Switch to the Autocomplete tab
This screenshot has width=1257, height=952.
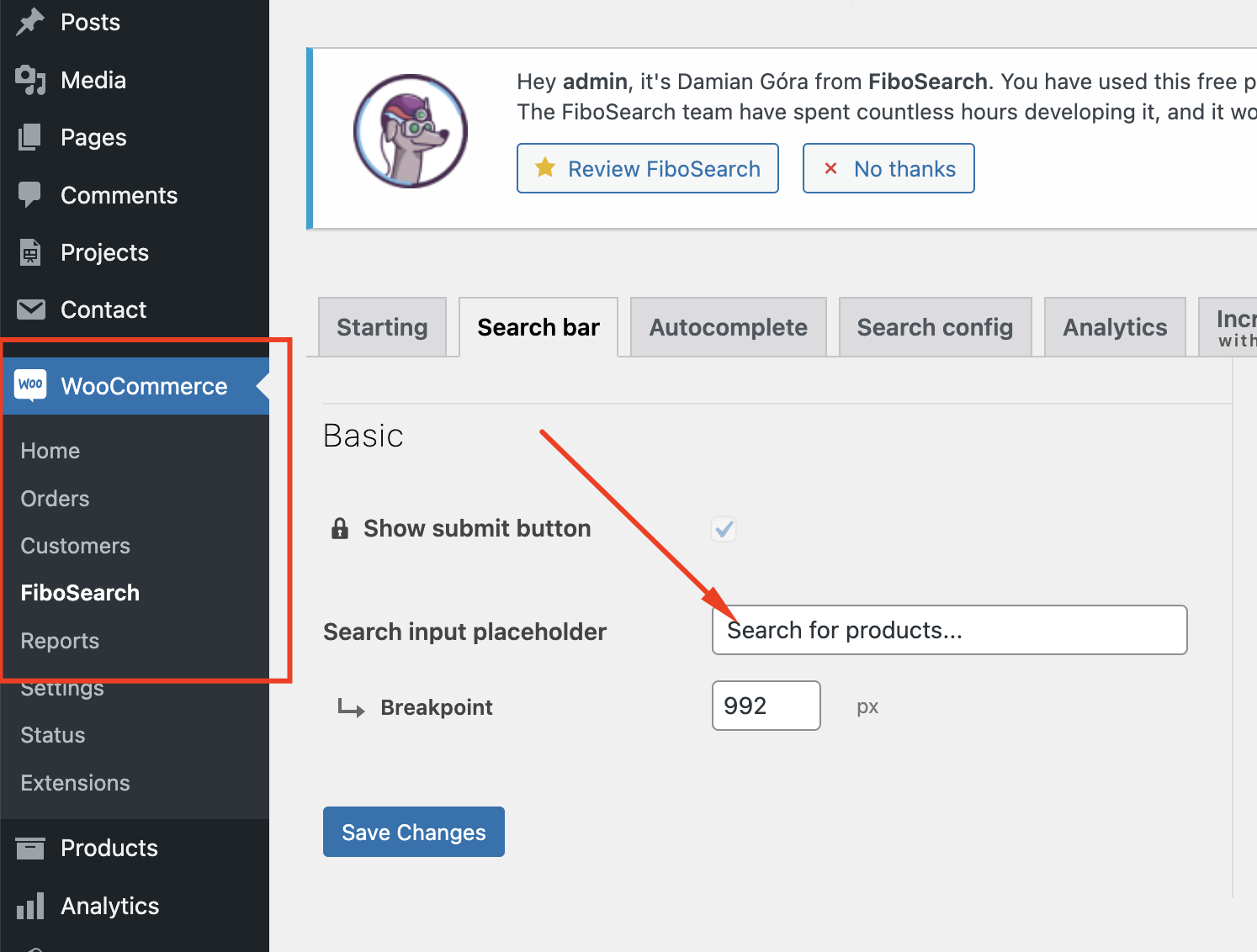coord(728,327)
